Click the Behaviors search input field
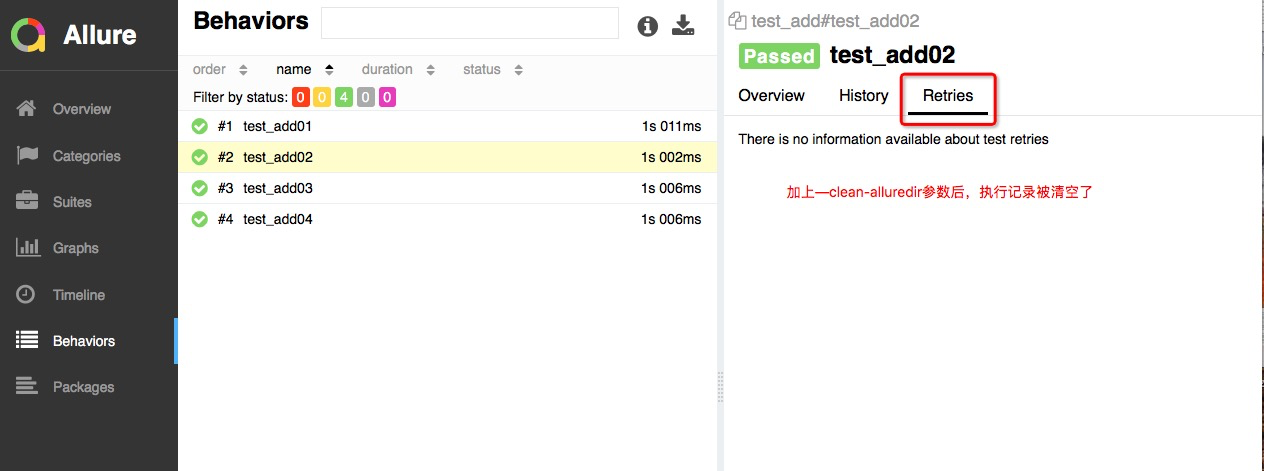This screenshot has width=1264, height=471. (x=470, y=23)
